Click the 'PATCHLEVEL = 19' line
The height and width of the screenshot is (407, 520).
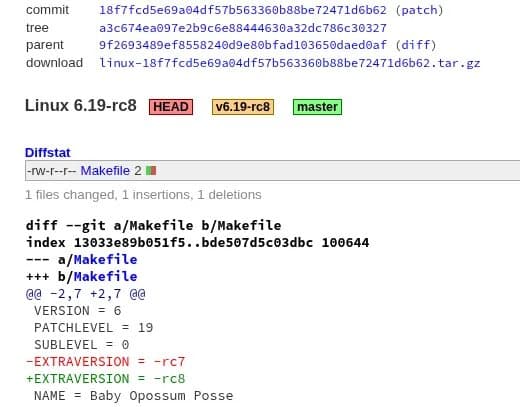pyautogui.click(x=93, y=328)
